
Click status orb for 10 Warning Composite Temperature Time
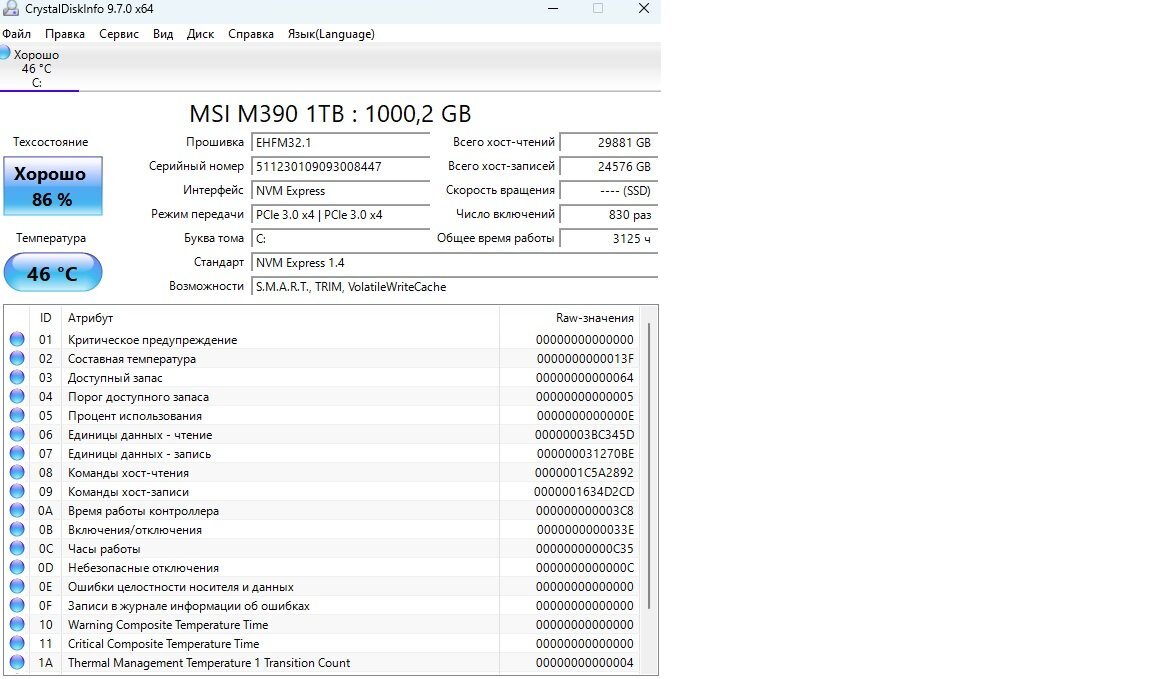pos(17,625)
